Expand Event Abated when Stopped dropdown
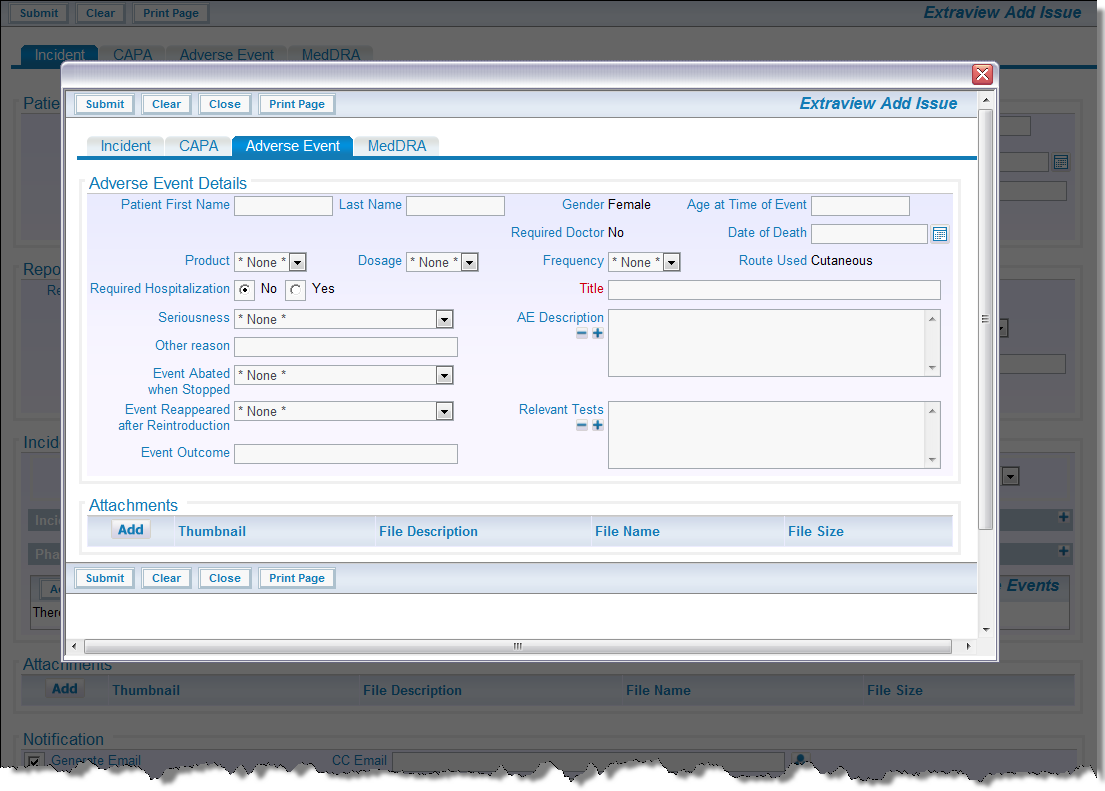This screenshot has height=791, width=1105. pyautogui.click(x=444, y=376)
